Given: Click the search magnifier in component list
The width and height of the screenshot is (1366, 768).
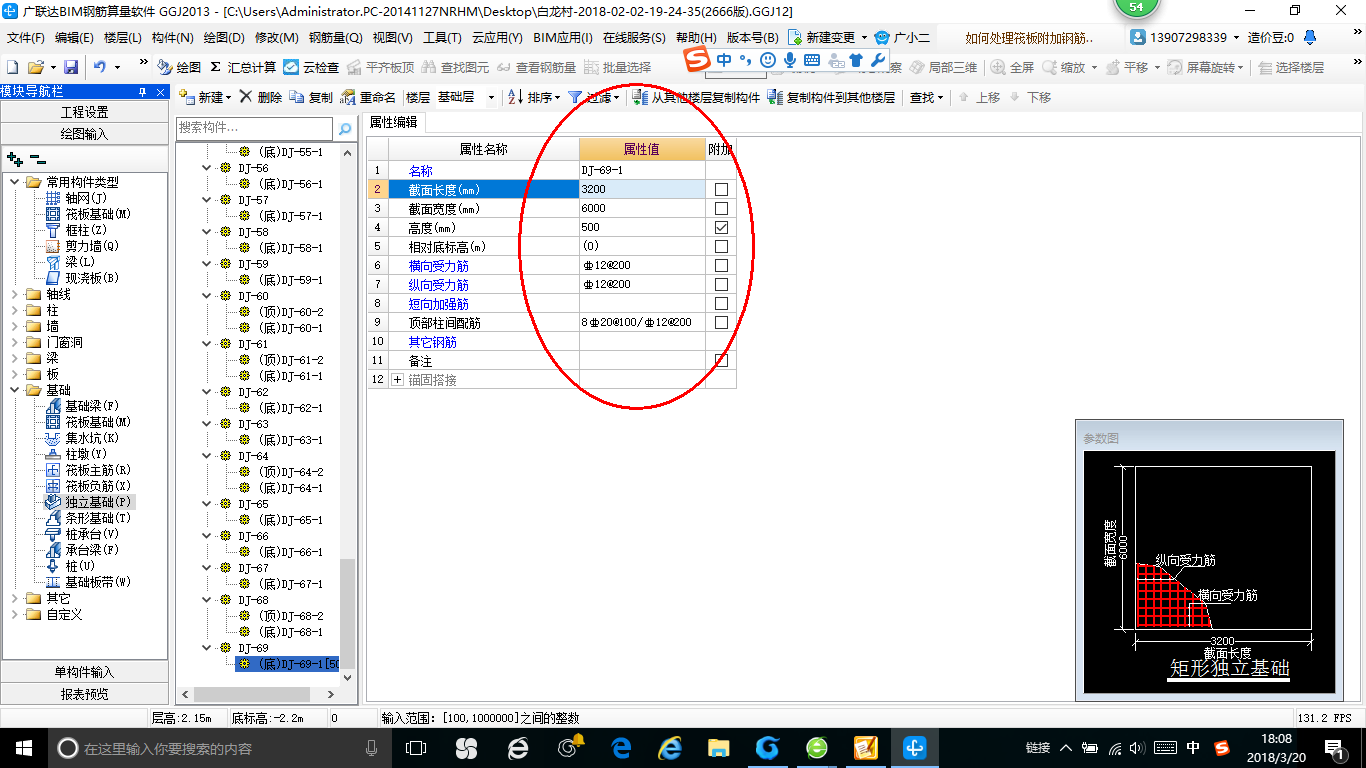Looking at the screenshot, I should 345,129.
